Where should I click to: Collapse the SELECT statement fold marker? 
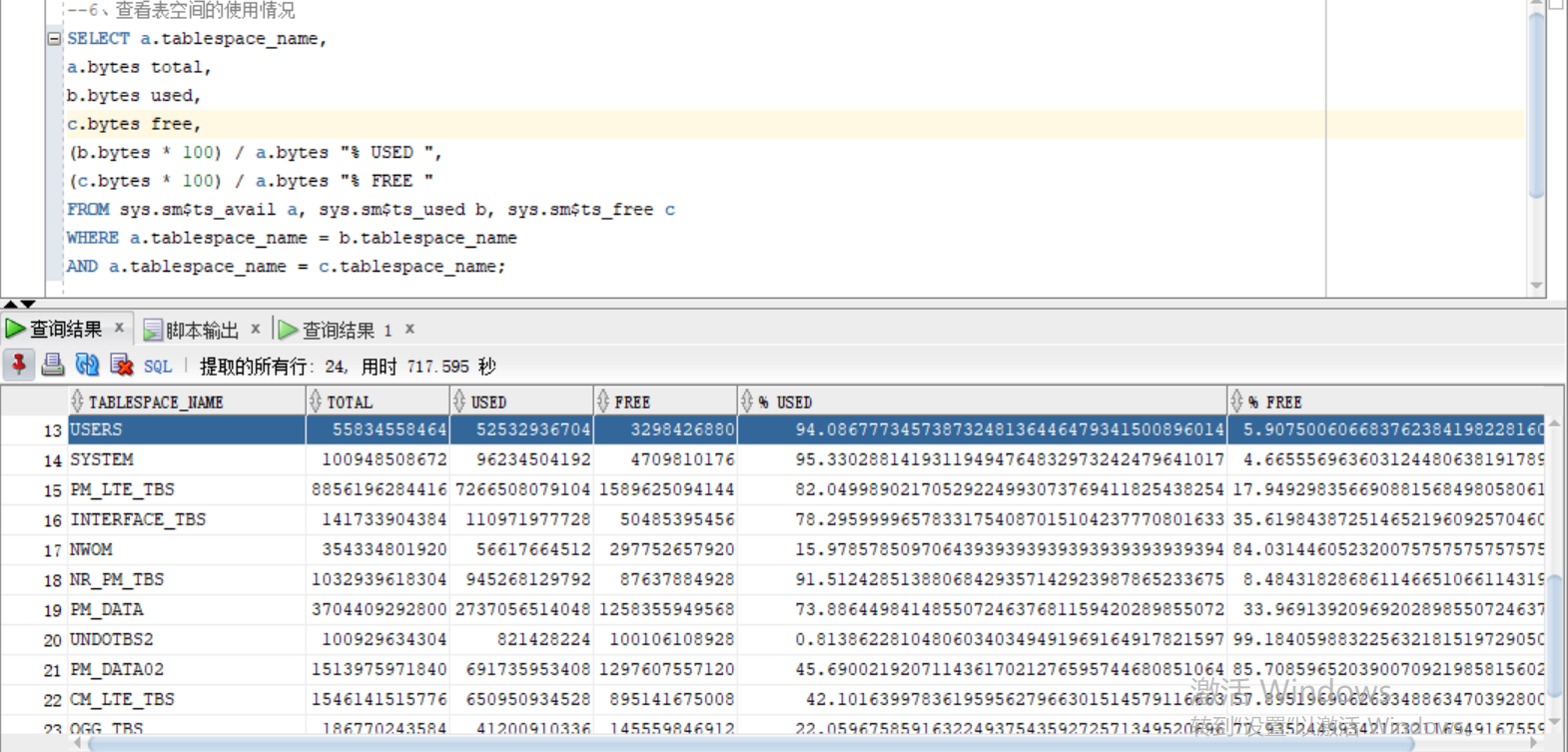(54, 39)
